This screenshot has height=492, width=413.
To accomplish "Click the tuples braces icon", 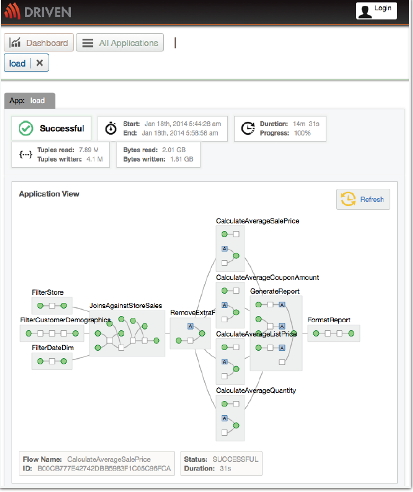I will coord(26,154).
